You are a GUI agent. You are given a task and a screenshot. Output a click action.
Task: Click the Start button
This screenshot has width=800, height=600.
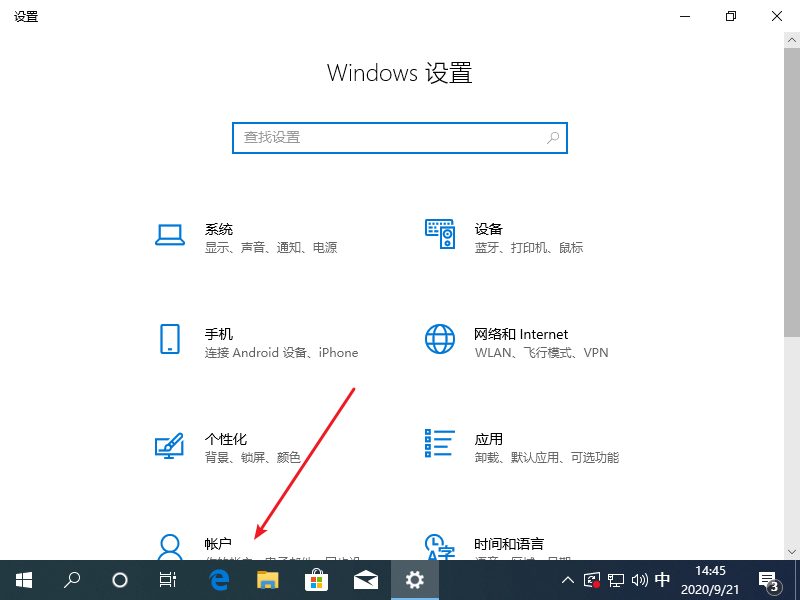point(24,580)
